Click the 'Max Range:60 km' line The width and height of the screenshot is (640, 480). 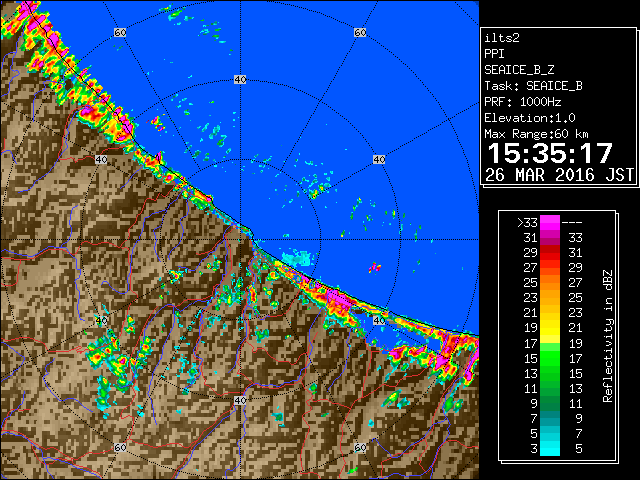pos(536,134)
